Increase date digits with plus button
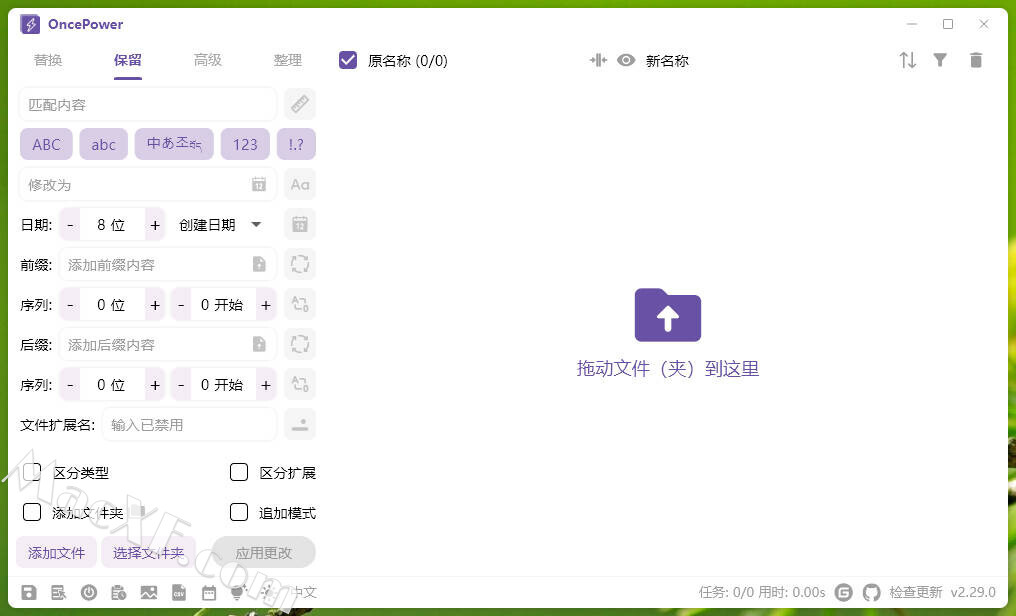The height and width of the screenshot is (616, 1016). (x=155, y=225)
